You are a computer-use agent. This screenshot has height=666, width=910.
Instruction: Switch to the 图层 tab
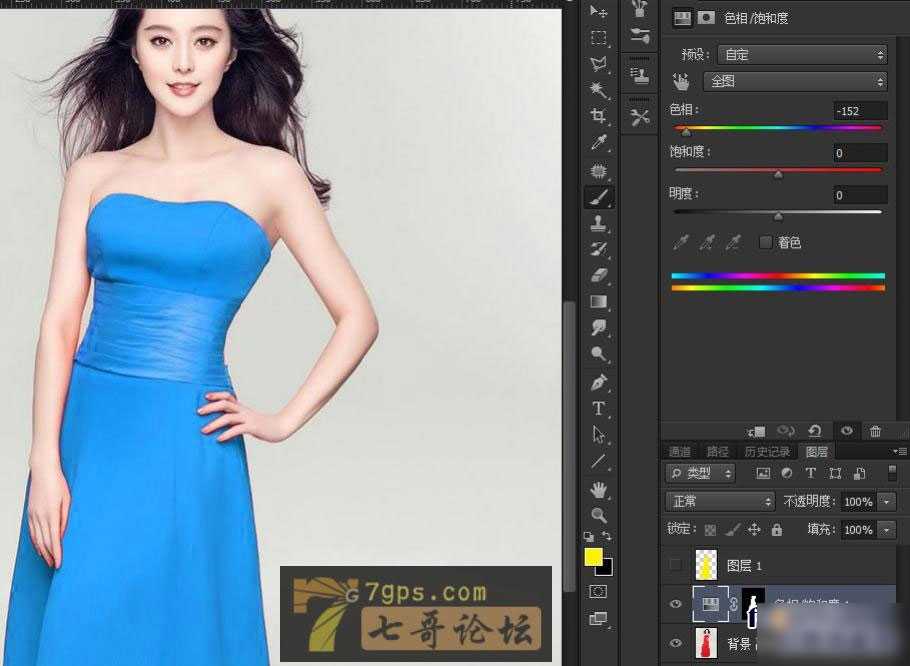pyautogui.click(x=816, y=451)
